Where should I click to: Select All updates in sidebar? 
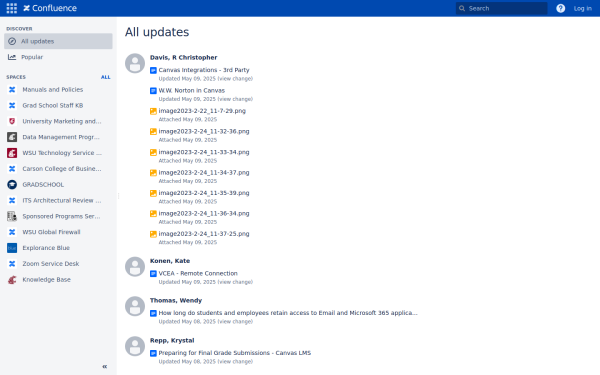coord(58,41)
